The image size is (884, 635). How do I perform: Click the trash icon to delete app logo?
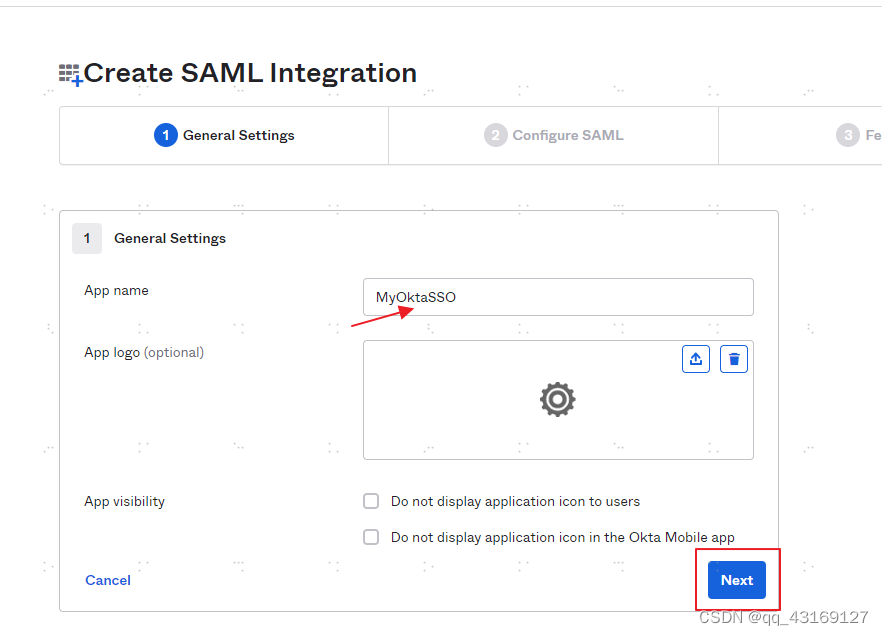click(734, 358)
